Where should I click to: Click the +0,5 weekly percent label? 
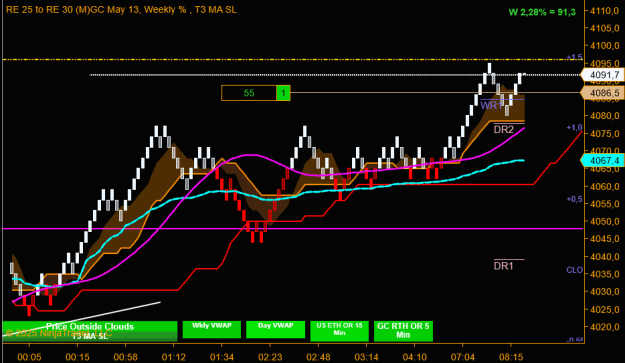(x=574, y=199)
